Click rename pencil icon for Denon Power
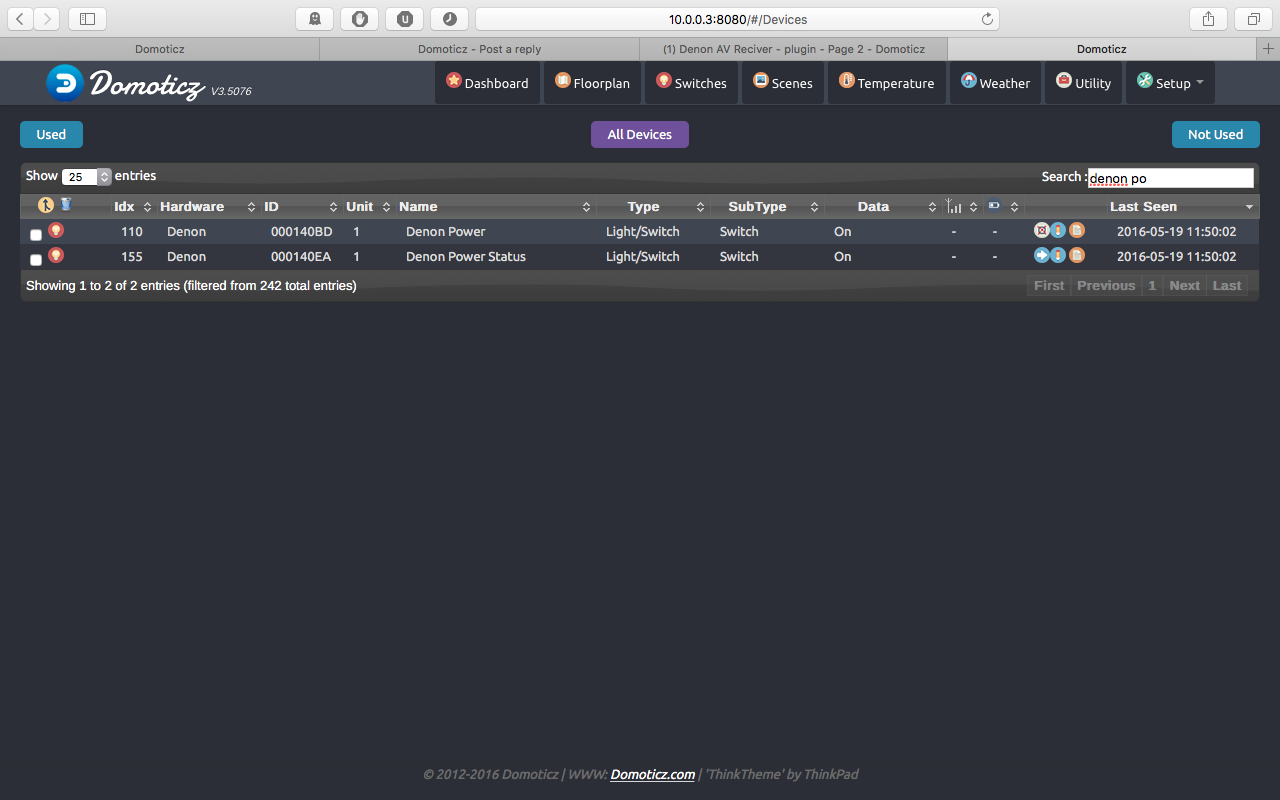This screenshot has height=800, width=1280. (x=1058, y=230)
